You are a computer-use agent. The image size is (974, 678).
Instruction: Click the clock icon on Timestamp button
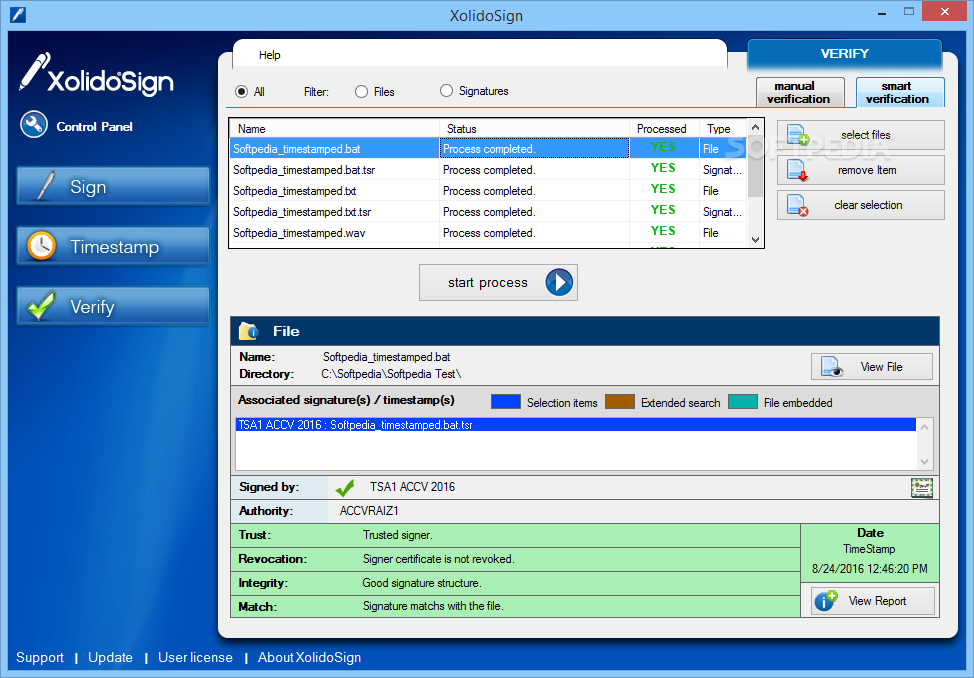[42, 246]
